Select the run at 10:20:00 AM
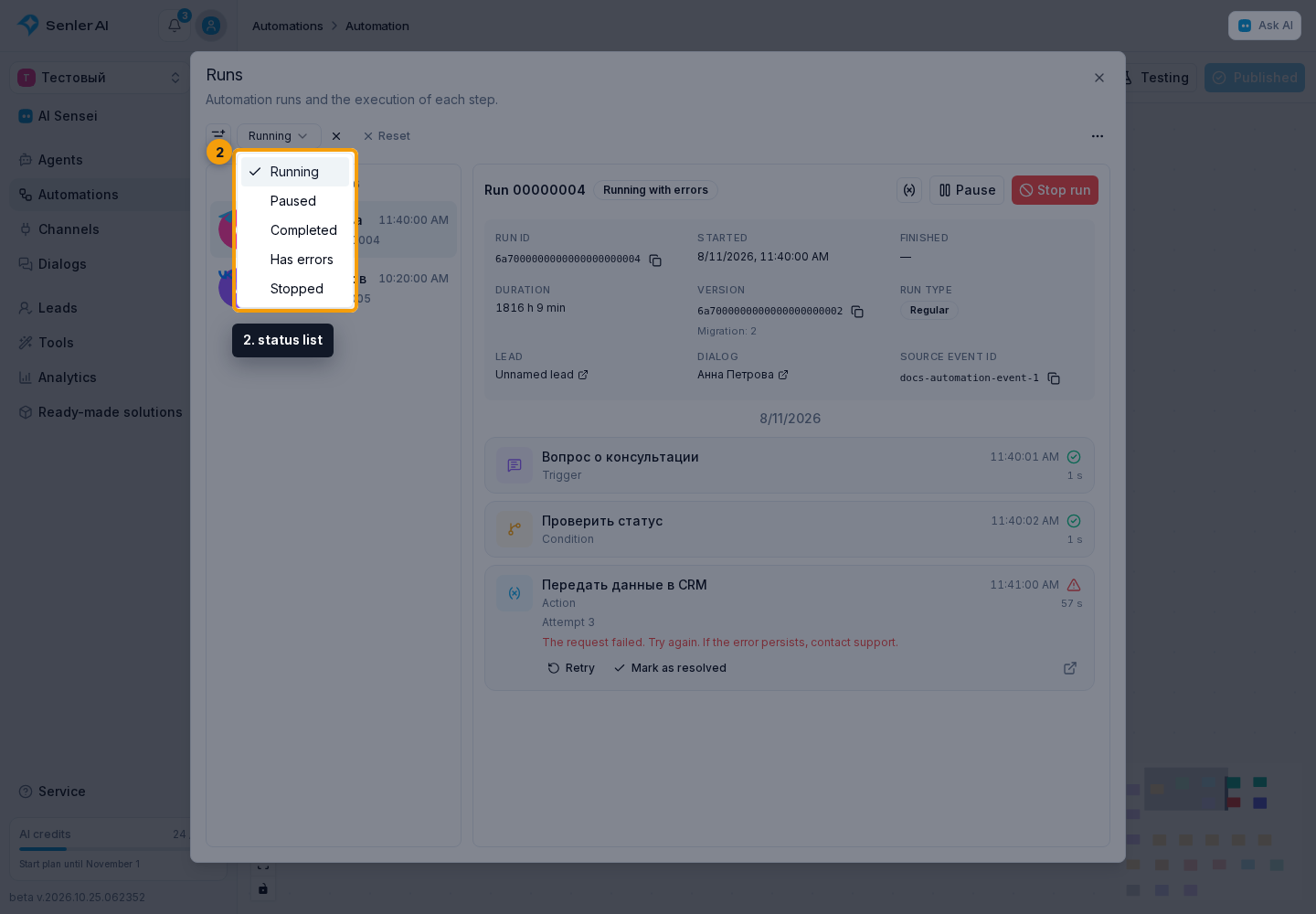This screenshot has height=914, width=1316. (334, 288)
